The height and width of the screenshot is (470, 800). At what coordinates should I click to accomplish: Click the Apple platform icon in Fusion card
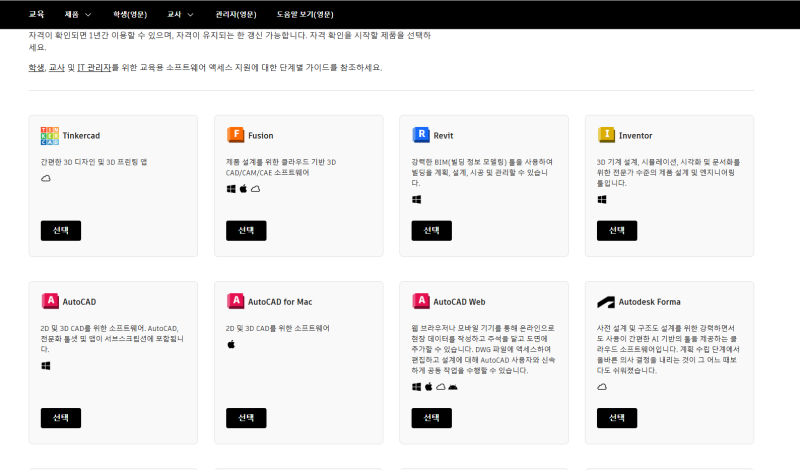[243, 189]
